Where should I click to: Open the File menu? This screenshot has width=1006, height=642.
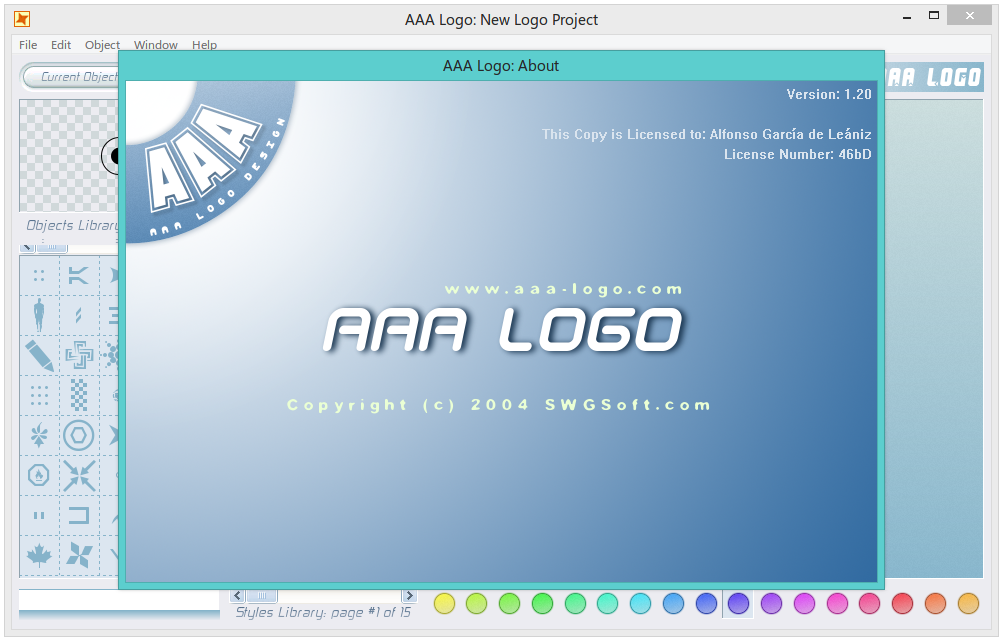tap(27, 45)
